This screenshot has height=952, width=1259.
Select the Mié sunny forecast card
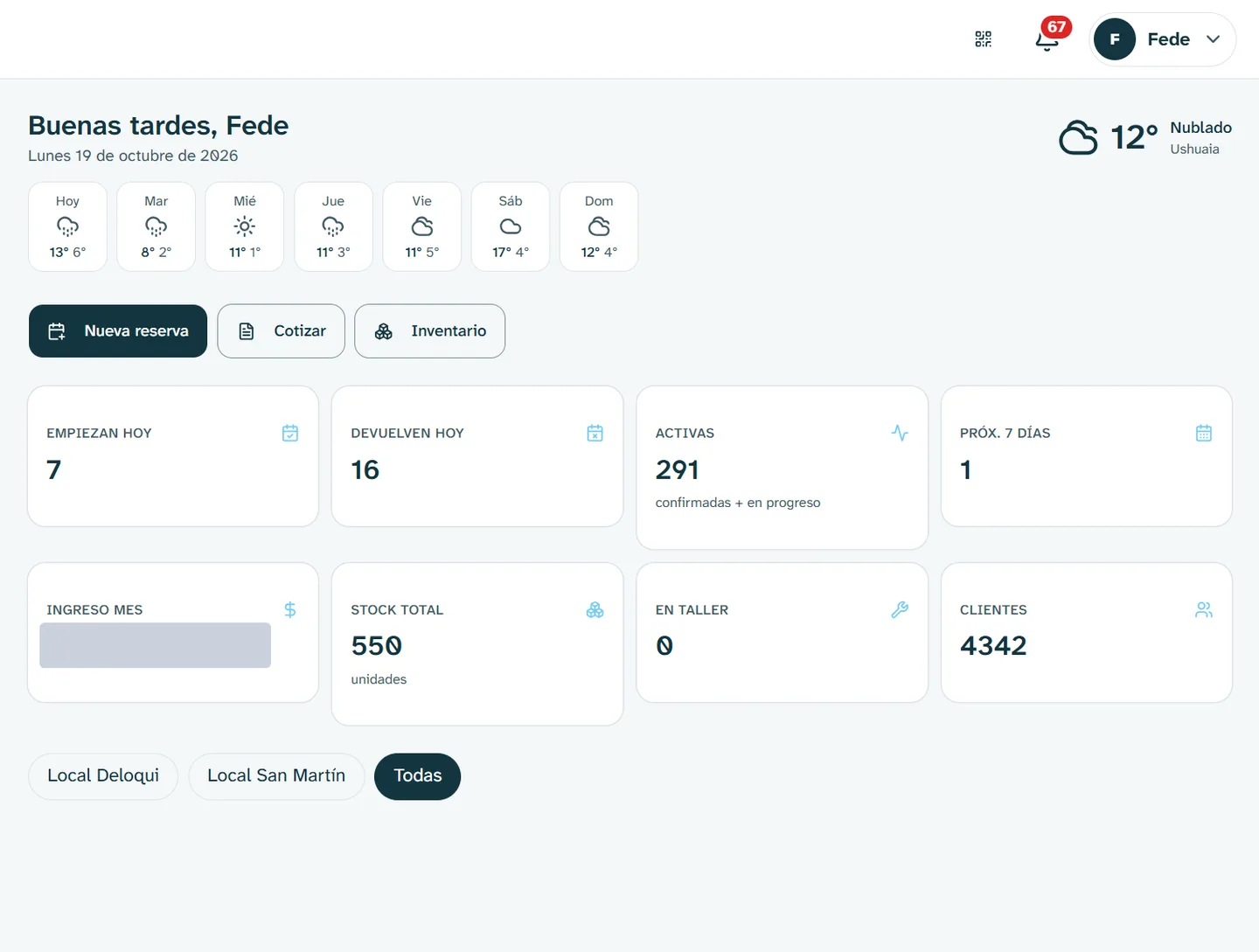245,226
